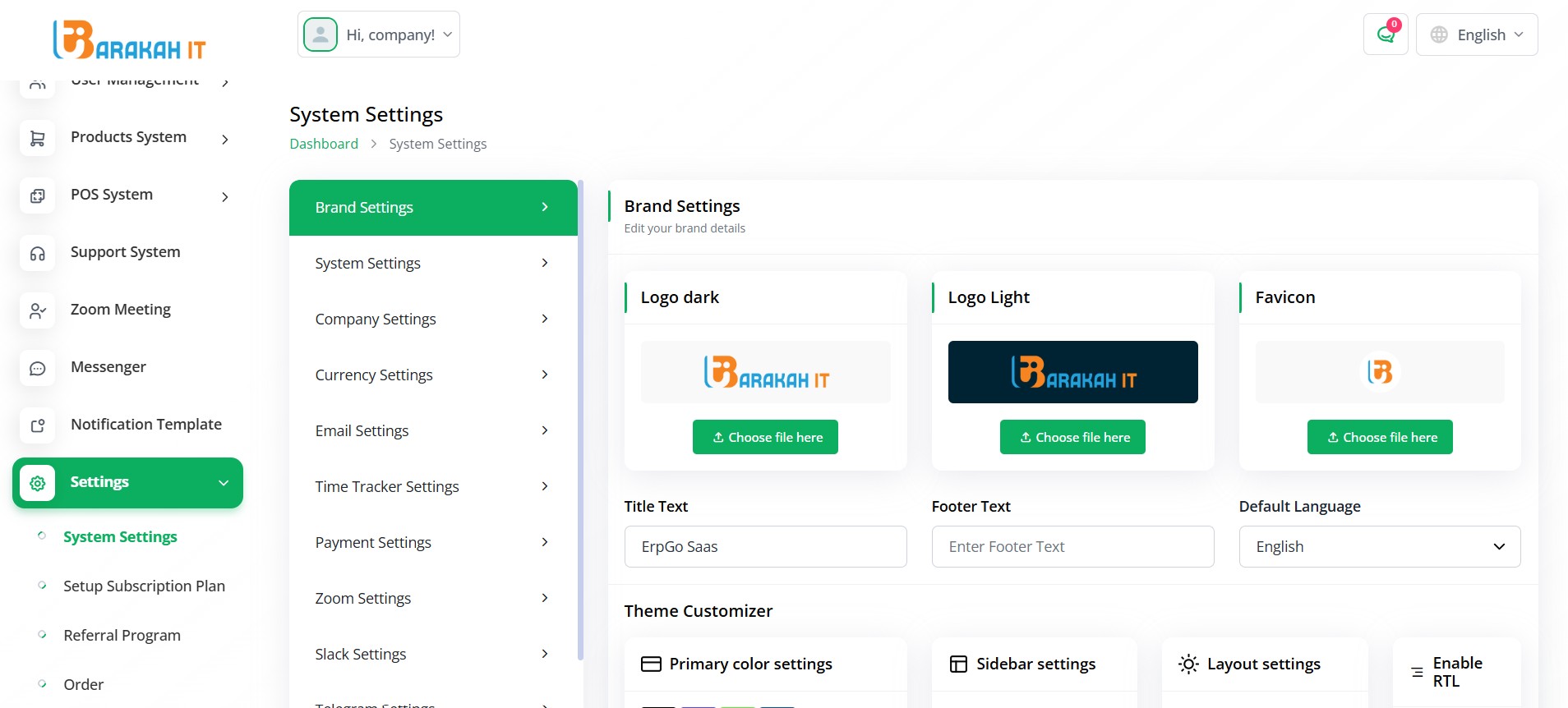Click the Messenger chat bubble icon
This screenshot has height=708, width=1568.
pos(37,369)
